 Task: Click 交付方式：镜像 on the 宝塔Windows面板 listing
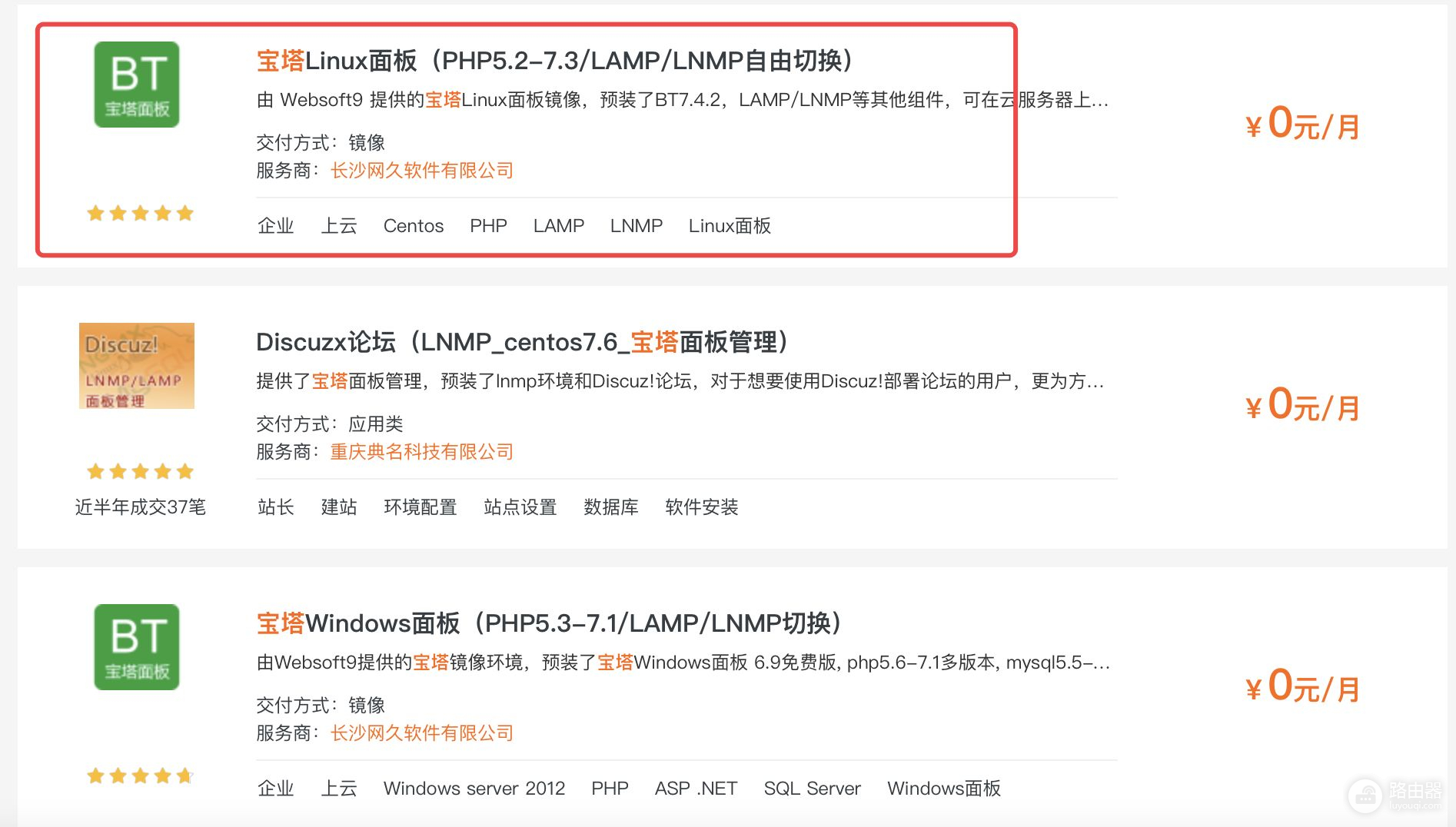321,706
